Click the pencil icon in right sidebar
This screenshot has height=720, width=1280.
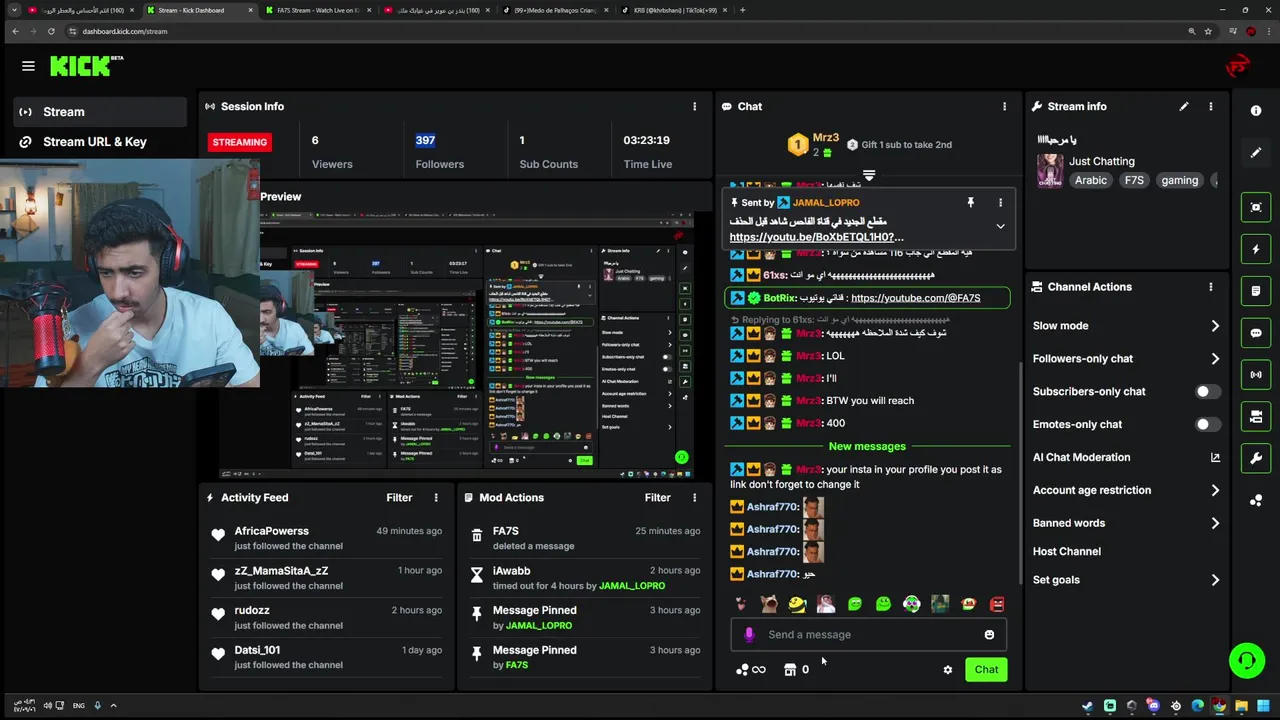pyautogui.click(x=1256, y=153)
